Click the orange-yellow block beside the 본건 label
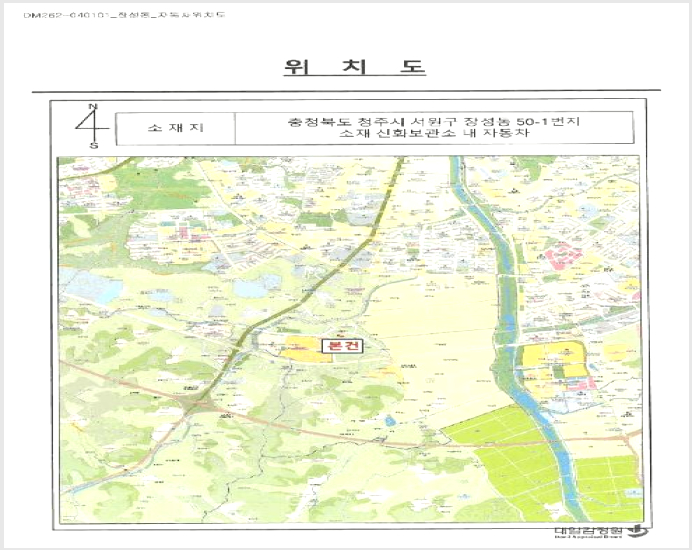The height and width of the screenshot is (550, 692). coord(303,350)
